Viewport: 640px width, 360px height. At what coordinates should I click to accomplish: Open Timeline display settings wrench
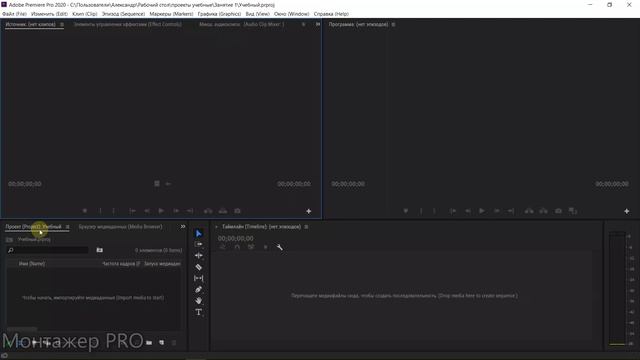[x=280, y=247]
